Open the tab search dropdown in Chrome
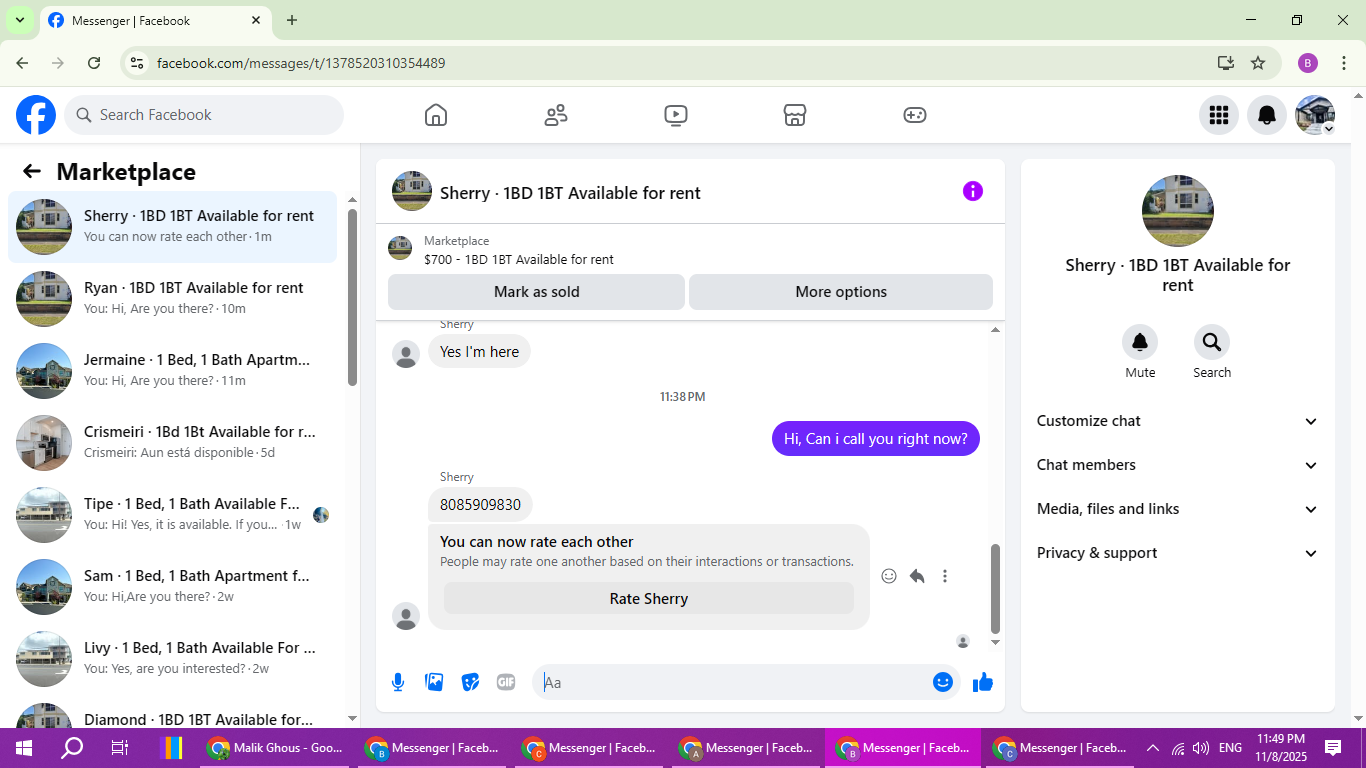This screenshot has height=768, width=1366. [x=19, y=20]
